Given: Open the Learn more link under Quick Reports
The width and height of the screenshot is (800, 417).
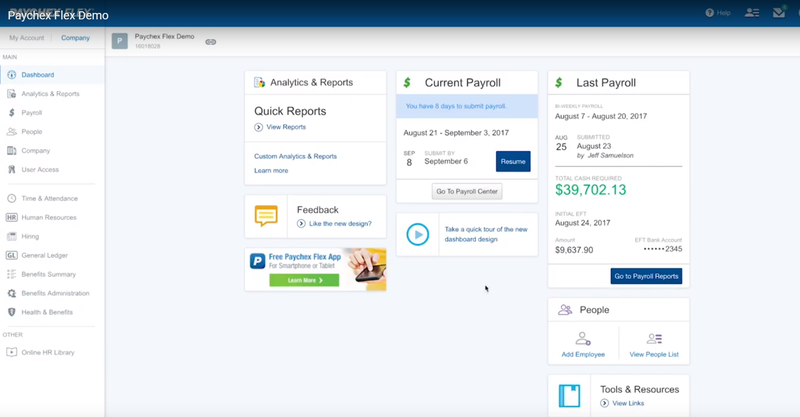Looking at the screenshot, I should pyautogui.click(x=271, y=170).
